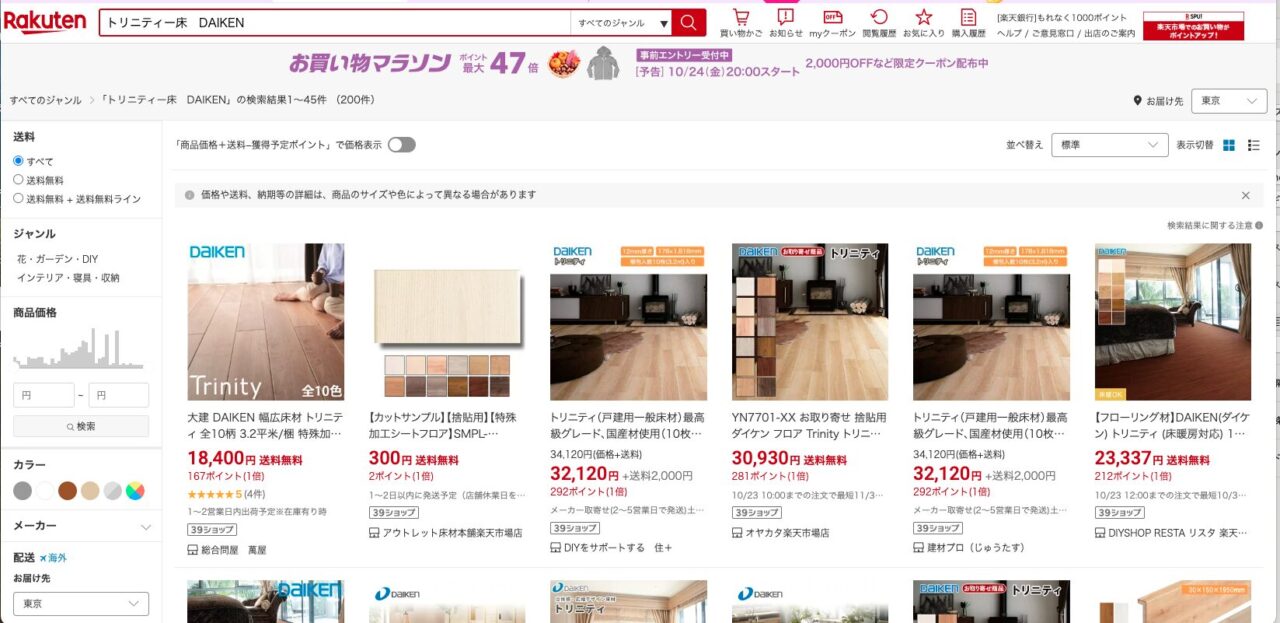The image size is (1280, 623).
Task: Select the 送料無料 radio button
Action: point(18,180)
